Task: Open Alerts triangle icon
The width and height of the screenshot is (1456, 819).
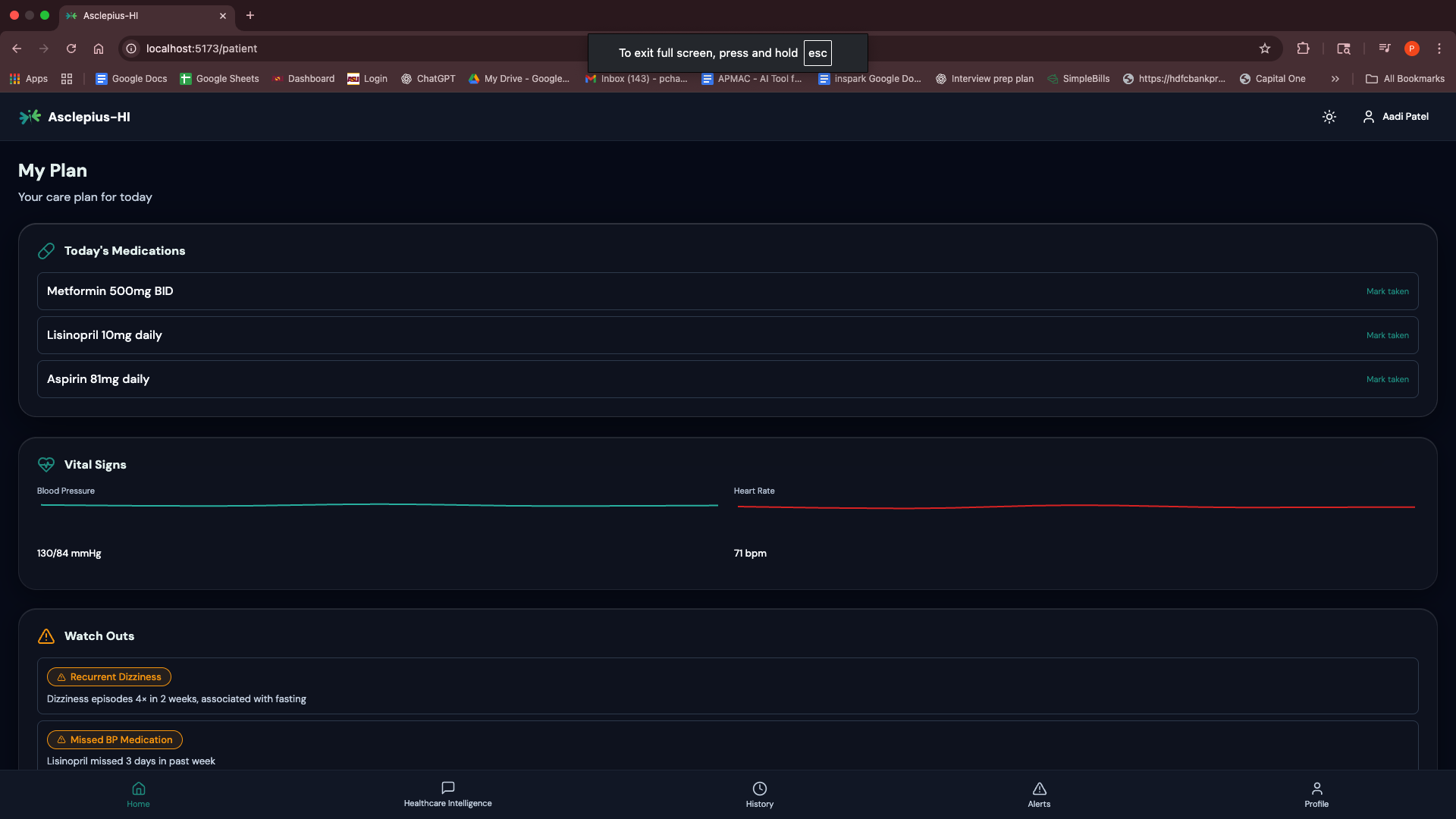Action: (x=1039, y=789)
